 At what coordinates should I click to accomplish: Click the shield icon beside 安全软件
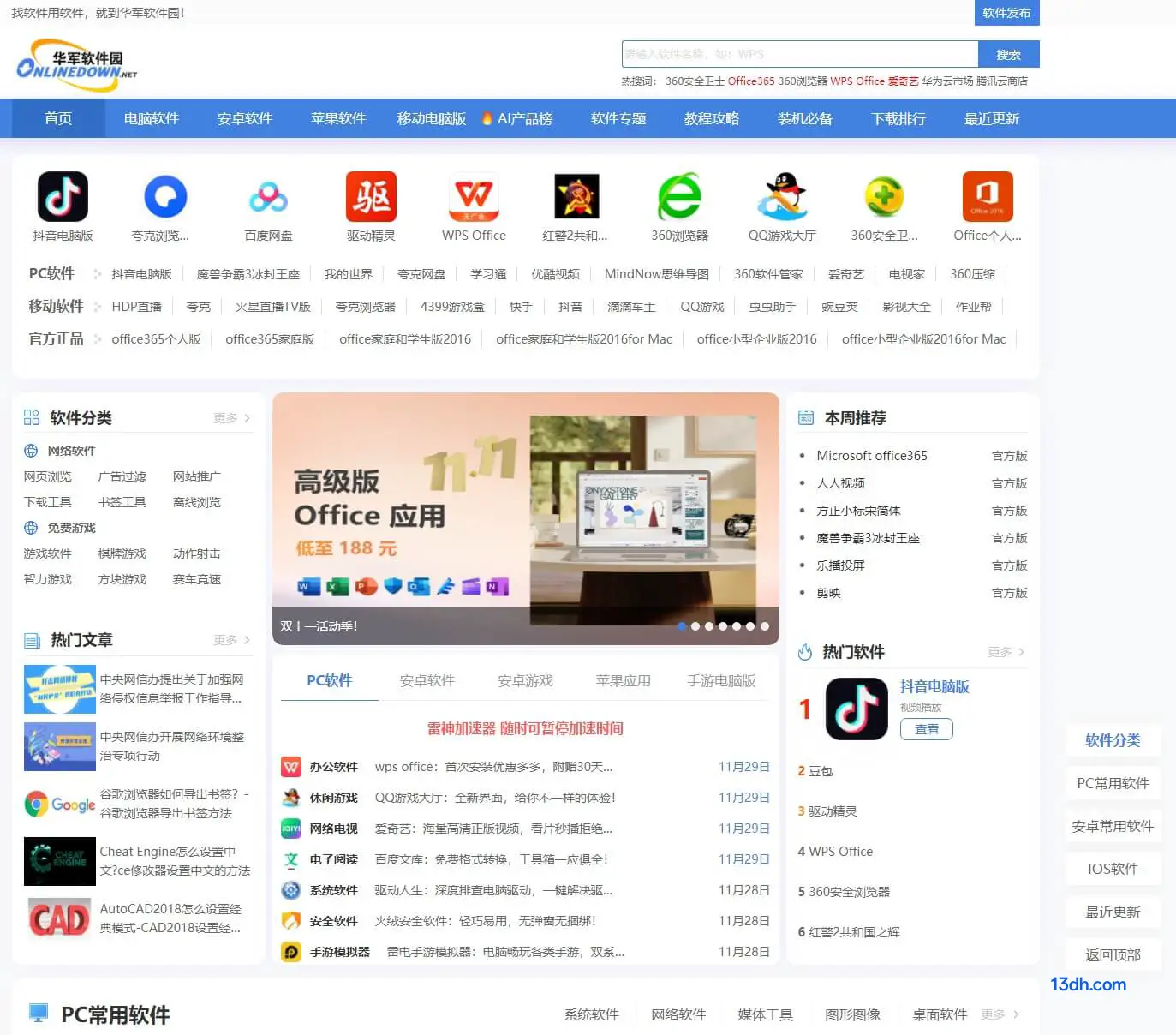[x=291, y=921]
